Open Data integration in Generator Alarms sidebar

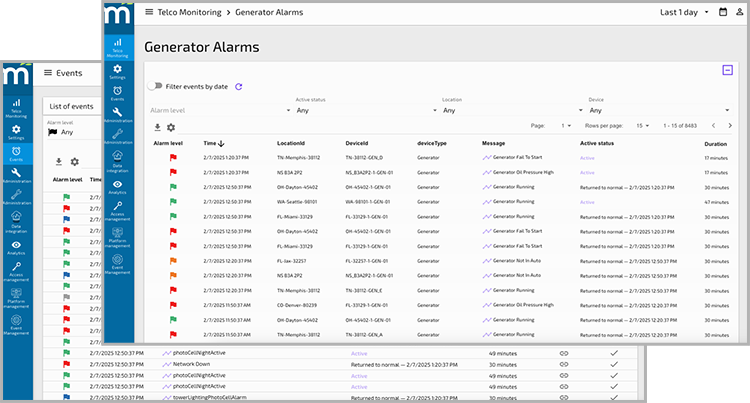118,161
